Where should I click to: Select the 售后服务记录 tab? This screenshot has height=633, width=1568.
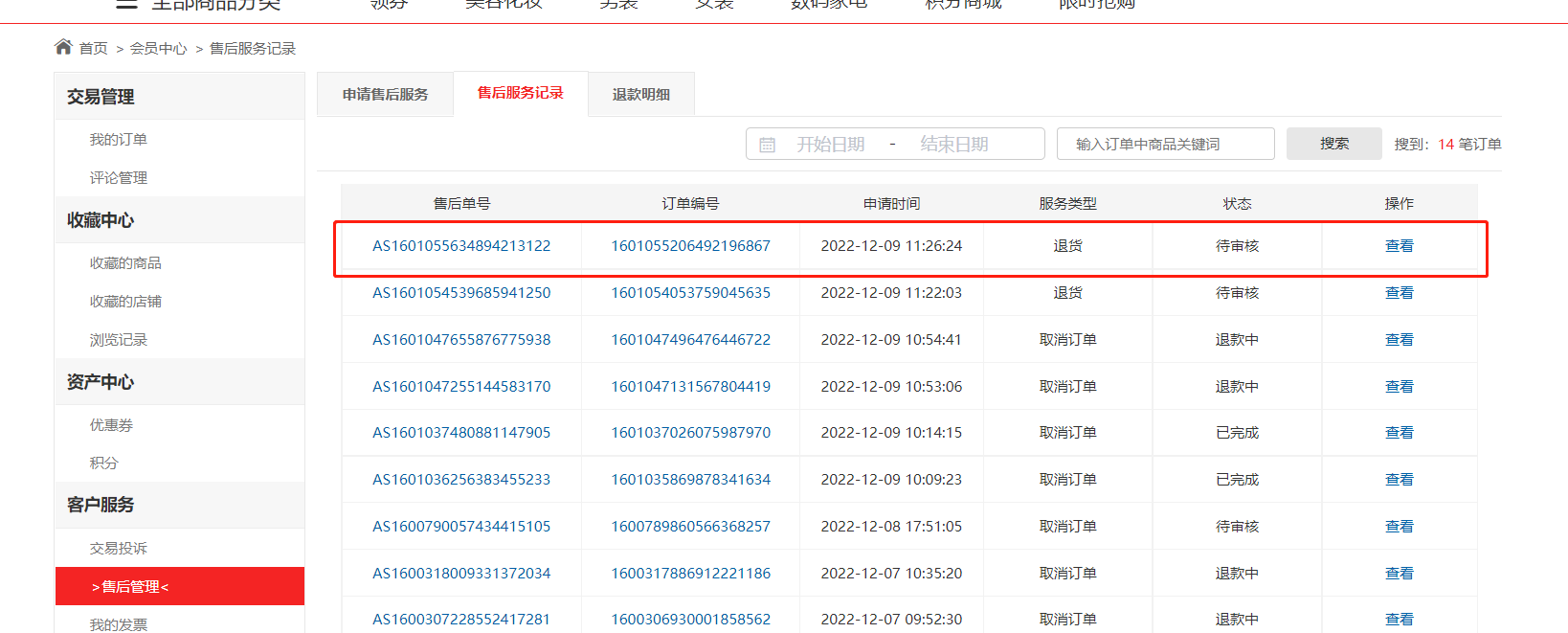pos(521,93)
